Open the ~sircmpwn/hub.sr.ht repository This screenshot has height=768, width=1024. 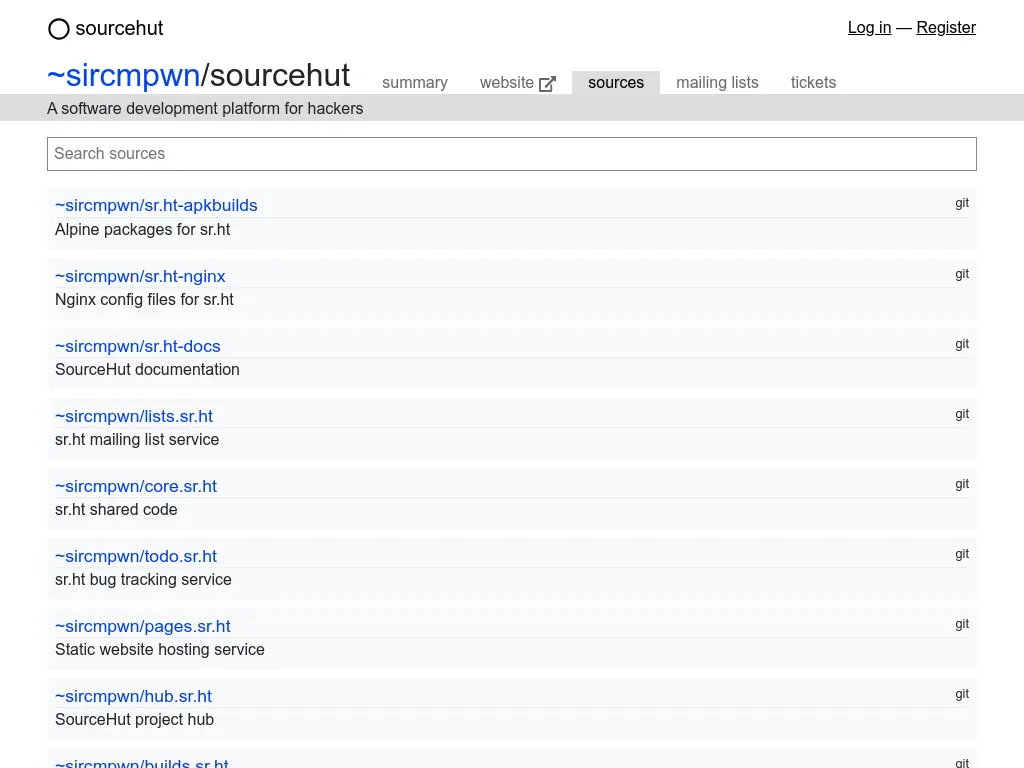133,696
